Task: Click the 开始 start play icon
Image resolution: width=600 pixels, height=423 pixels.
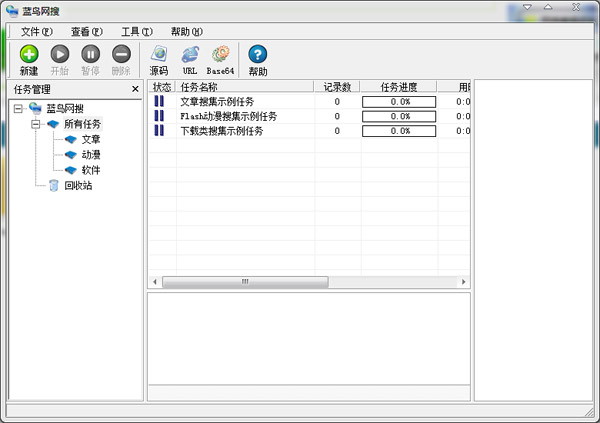Action: tap(60, 54)
